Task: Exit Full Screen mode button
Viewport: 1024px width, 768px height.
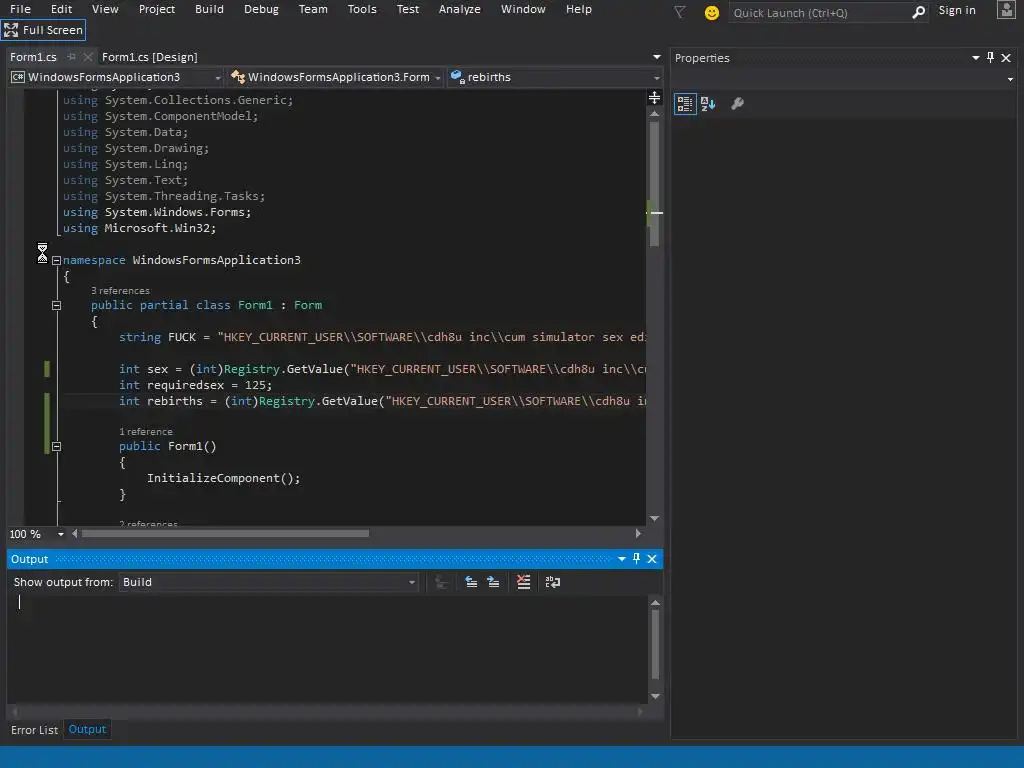Action: click(43, 30)
